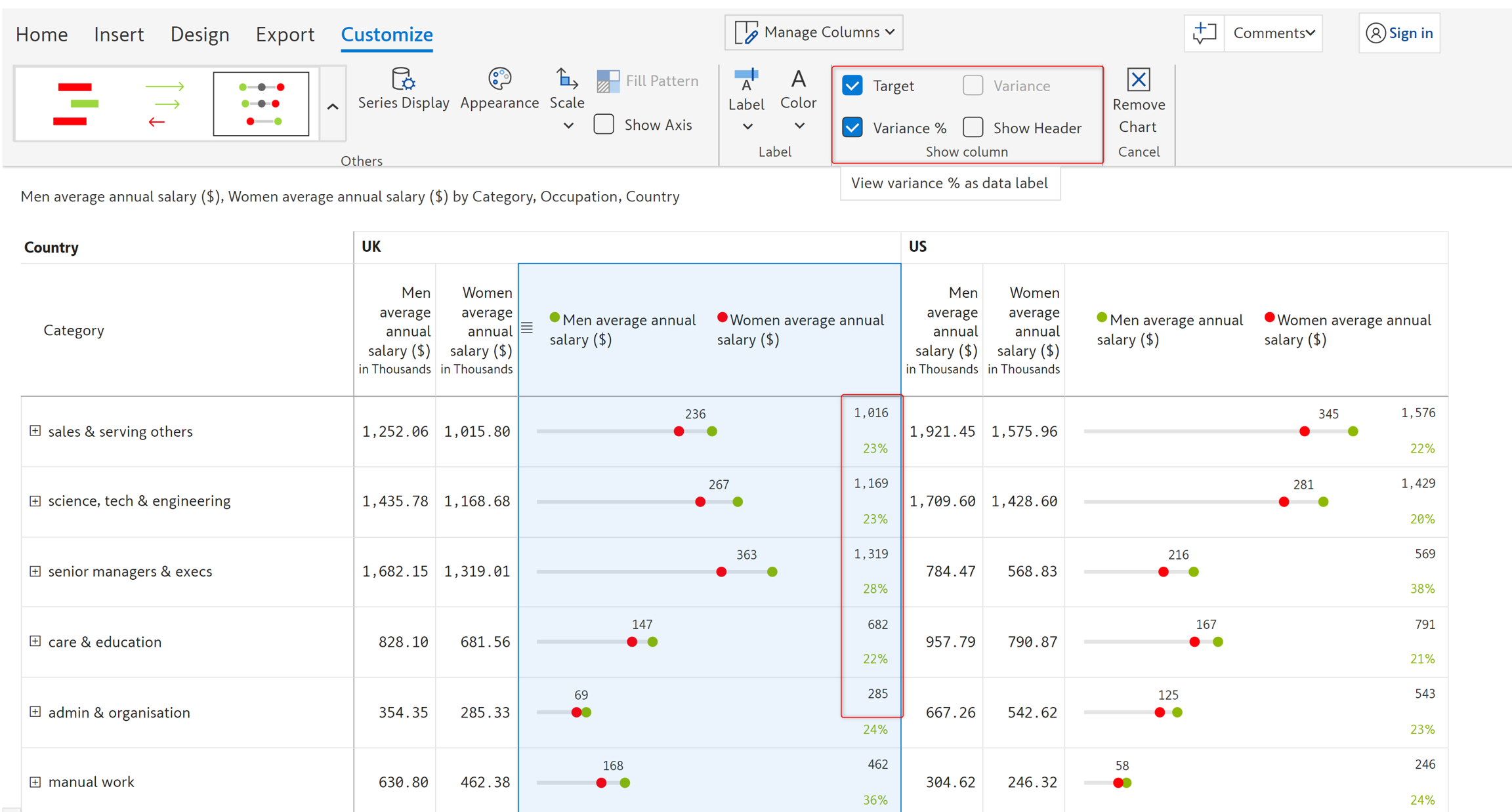This screenshot has height=812, width=1512.
Task: Tick the Show Axis checkbox
Action: pyautogui.click(x=604, y=125)
